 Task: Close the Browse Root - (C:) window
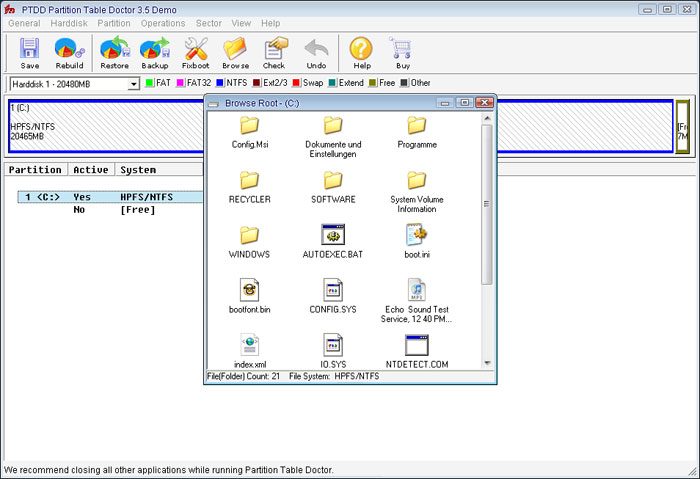coord(484,103)
